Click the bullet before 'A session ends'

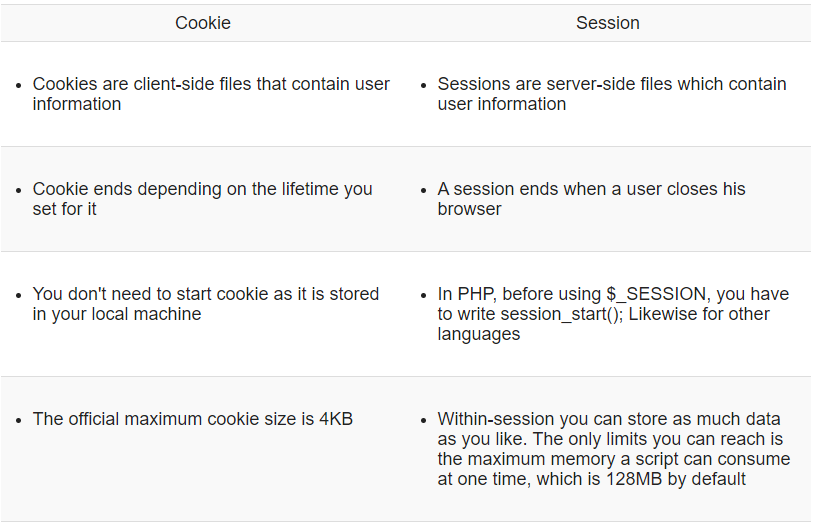tap(425, 190)
